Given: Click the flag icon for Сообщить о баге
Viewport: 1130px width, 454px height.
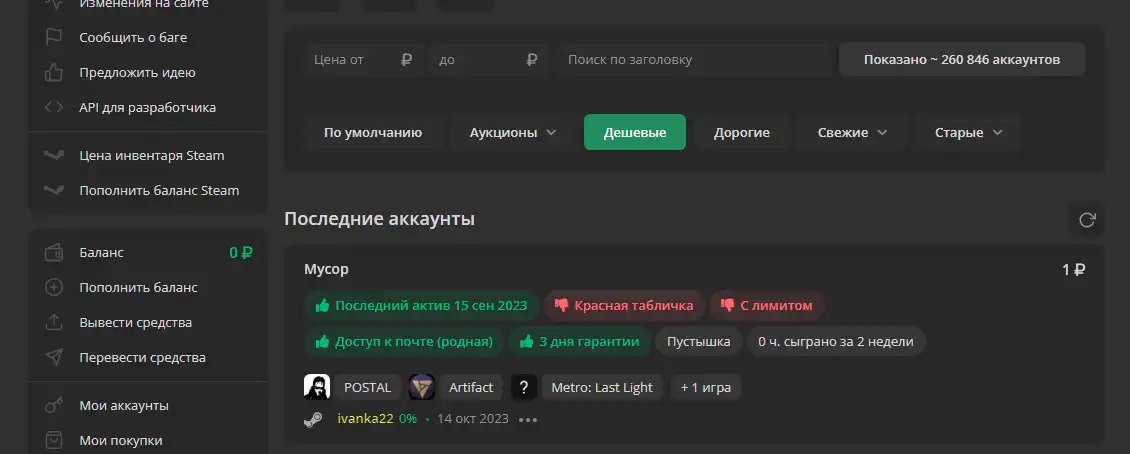Looking at the screenshot, I should (x=54, y=38).
